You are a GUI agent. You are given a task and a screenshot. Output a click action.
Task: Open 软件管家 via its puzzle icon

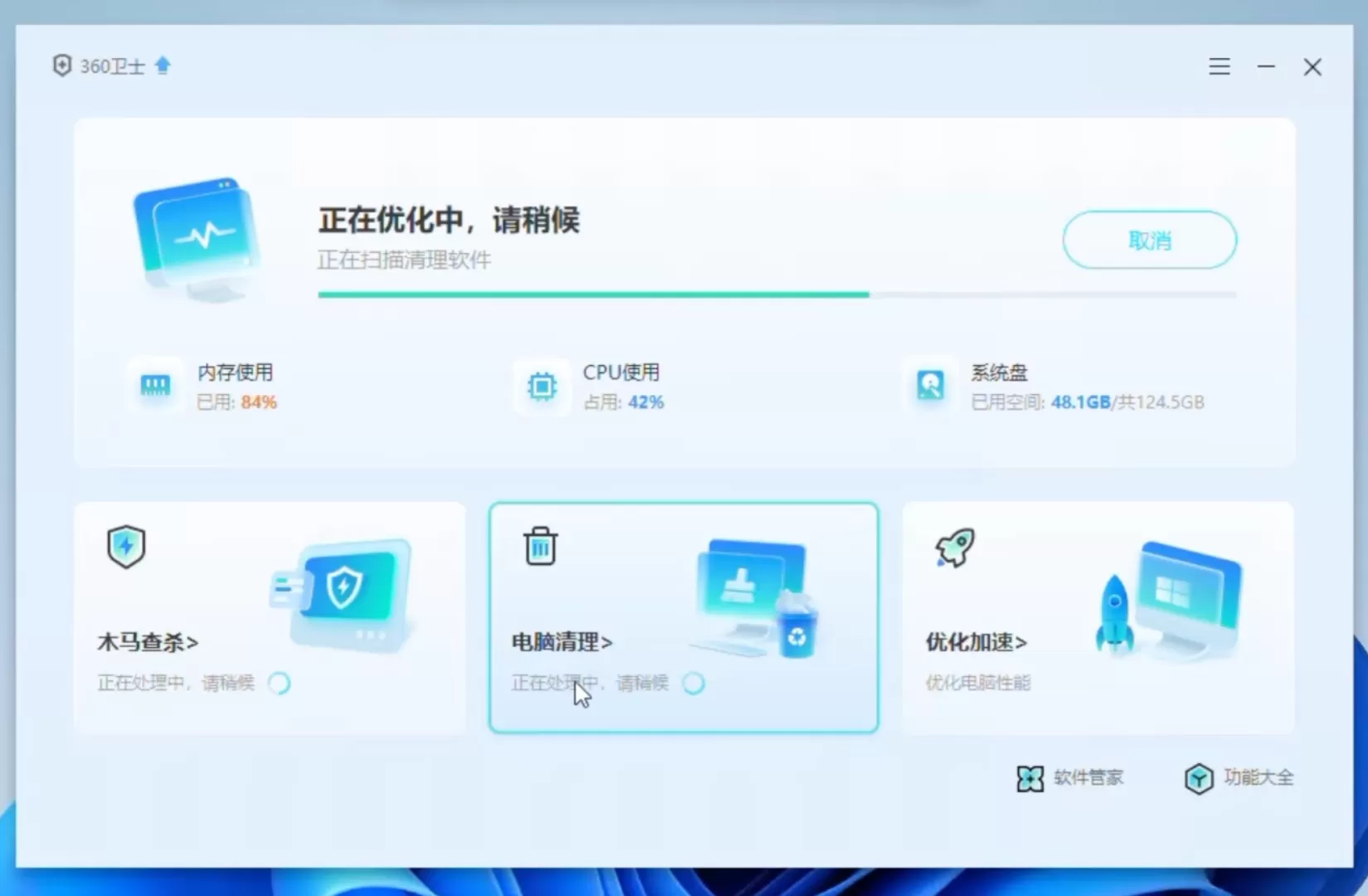point(1030,778)
